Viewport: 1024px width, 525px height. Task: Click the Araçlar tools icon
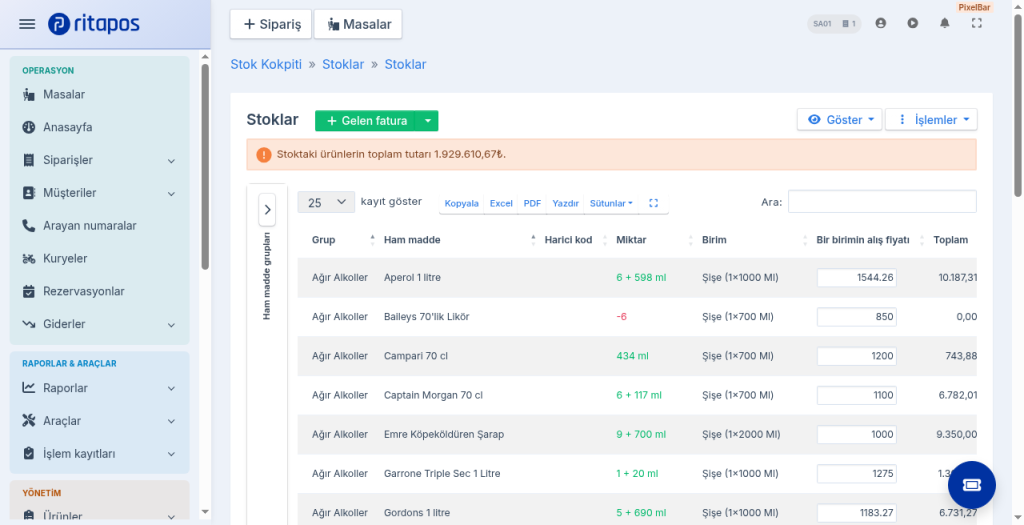pyautogui.click(x=28, y=421)
